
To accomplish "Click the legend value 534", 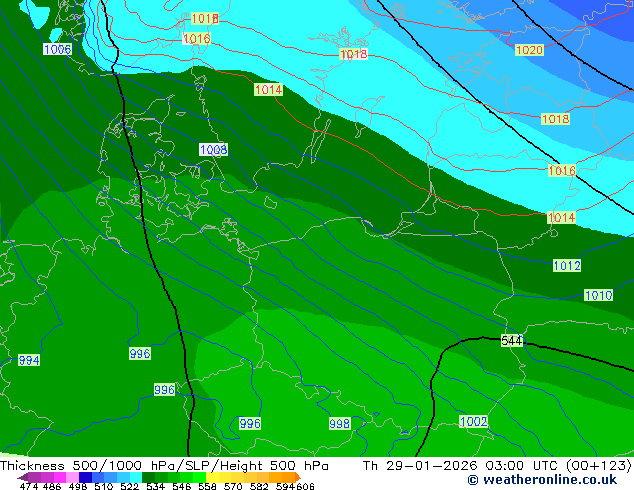I will [x=155, y=486].
